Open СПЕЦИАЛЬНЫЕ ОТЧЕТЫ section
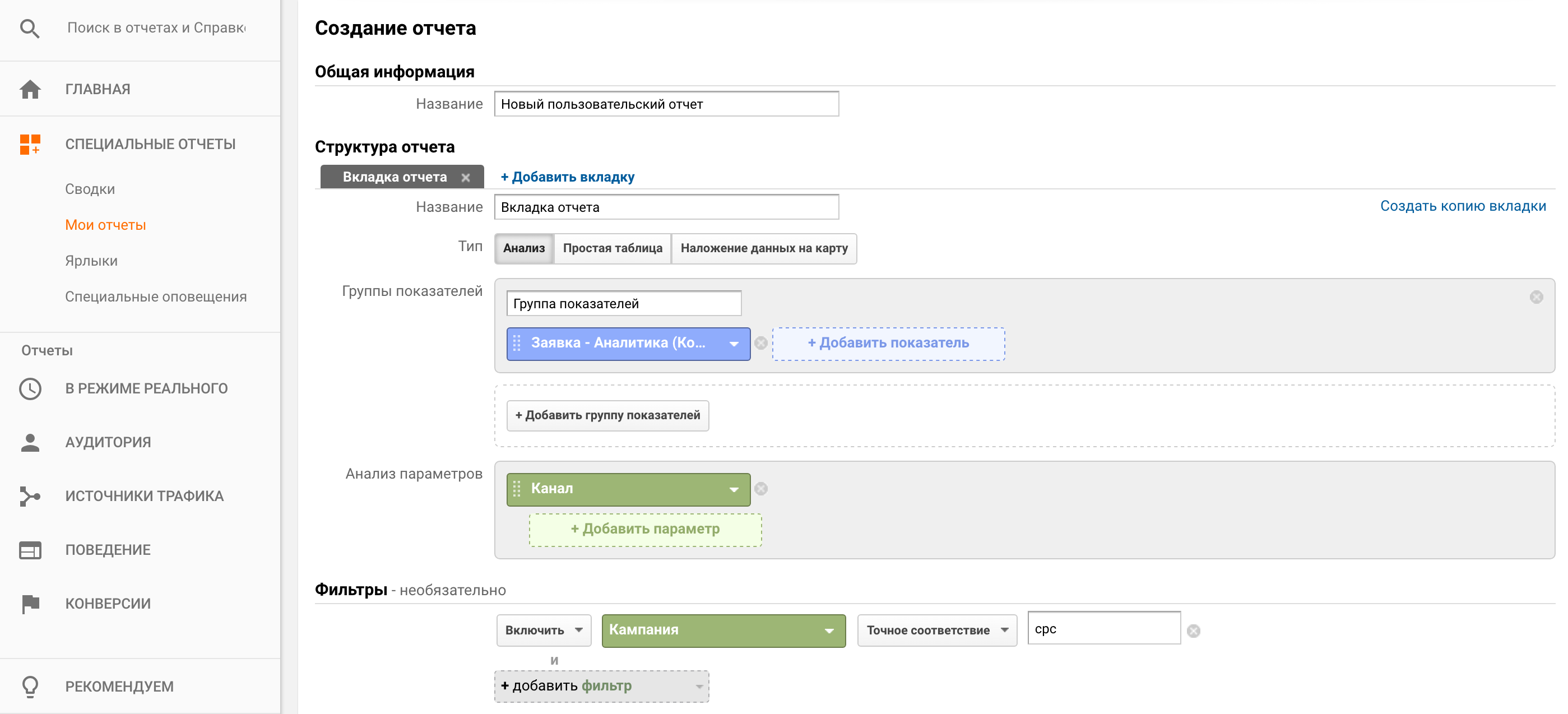The height and width of the screenshot is (714, 1568). pos(150,144)
